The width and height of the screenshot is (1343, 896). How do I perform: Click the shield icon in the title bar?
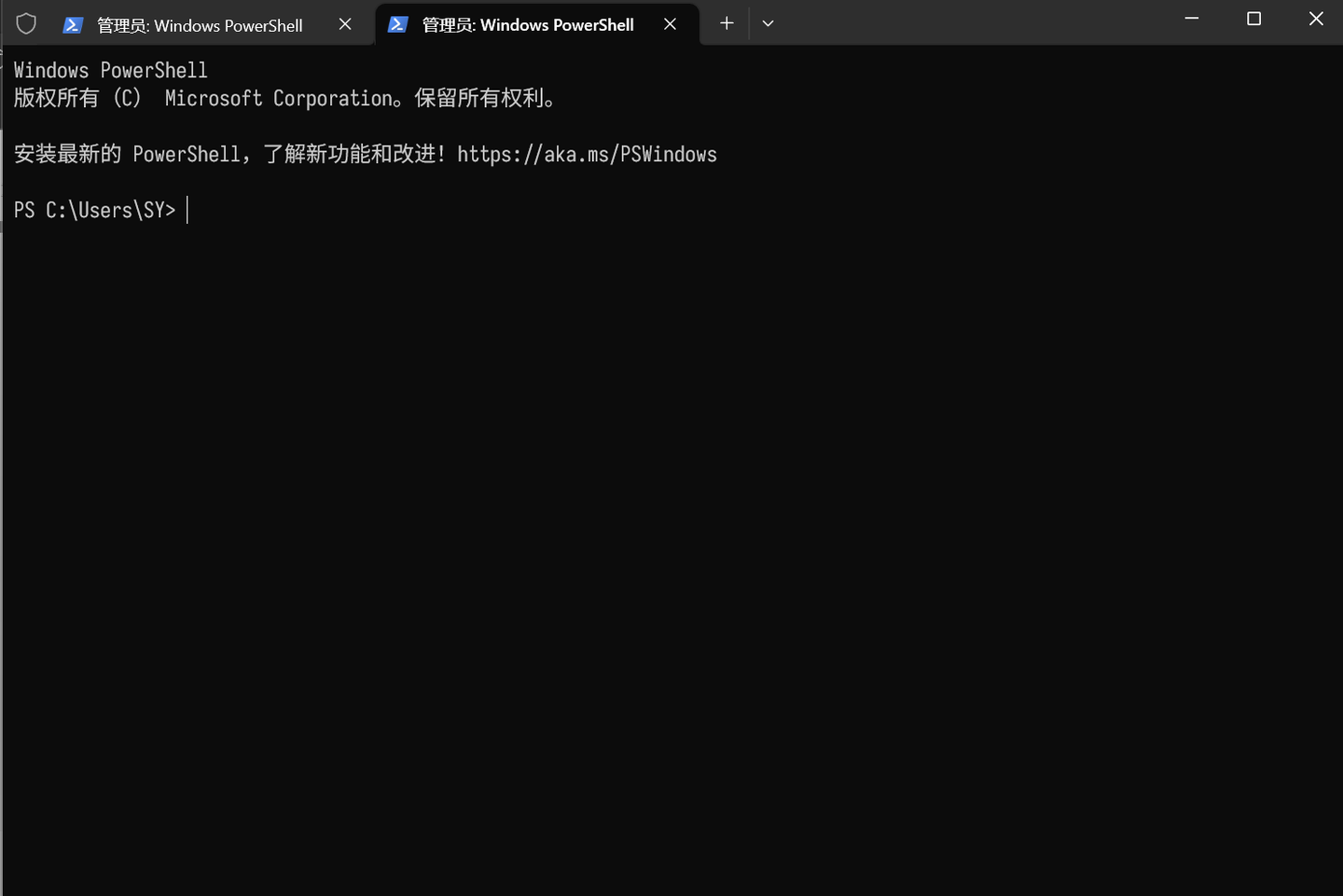26,22
